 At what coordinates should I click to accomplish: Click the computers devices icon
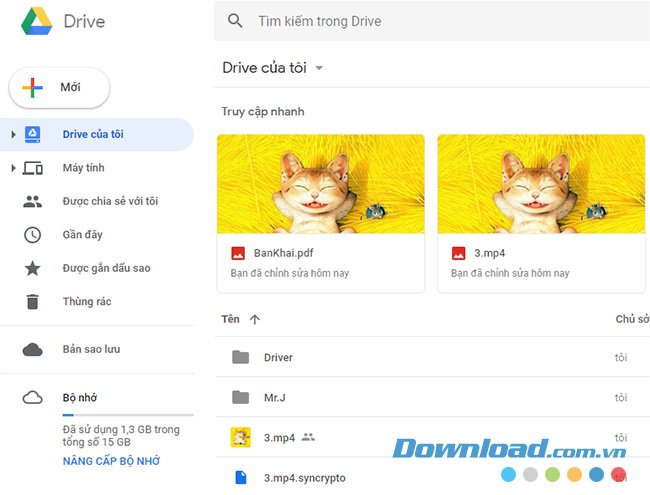point(33,168)
